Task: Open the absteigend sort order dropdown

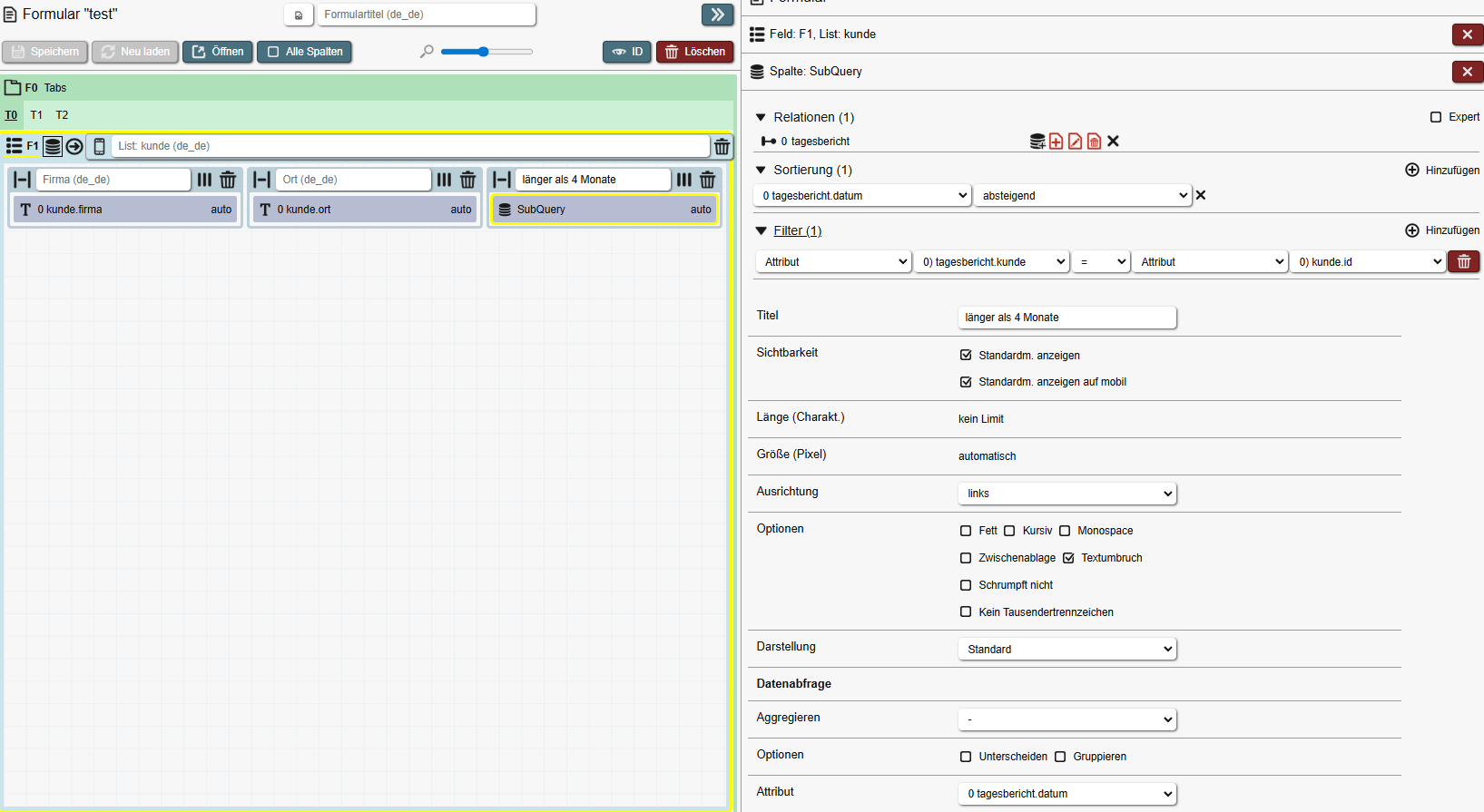Action: coord(1082,196)
